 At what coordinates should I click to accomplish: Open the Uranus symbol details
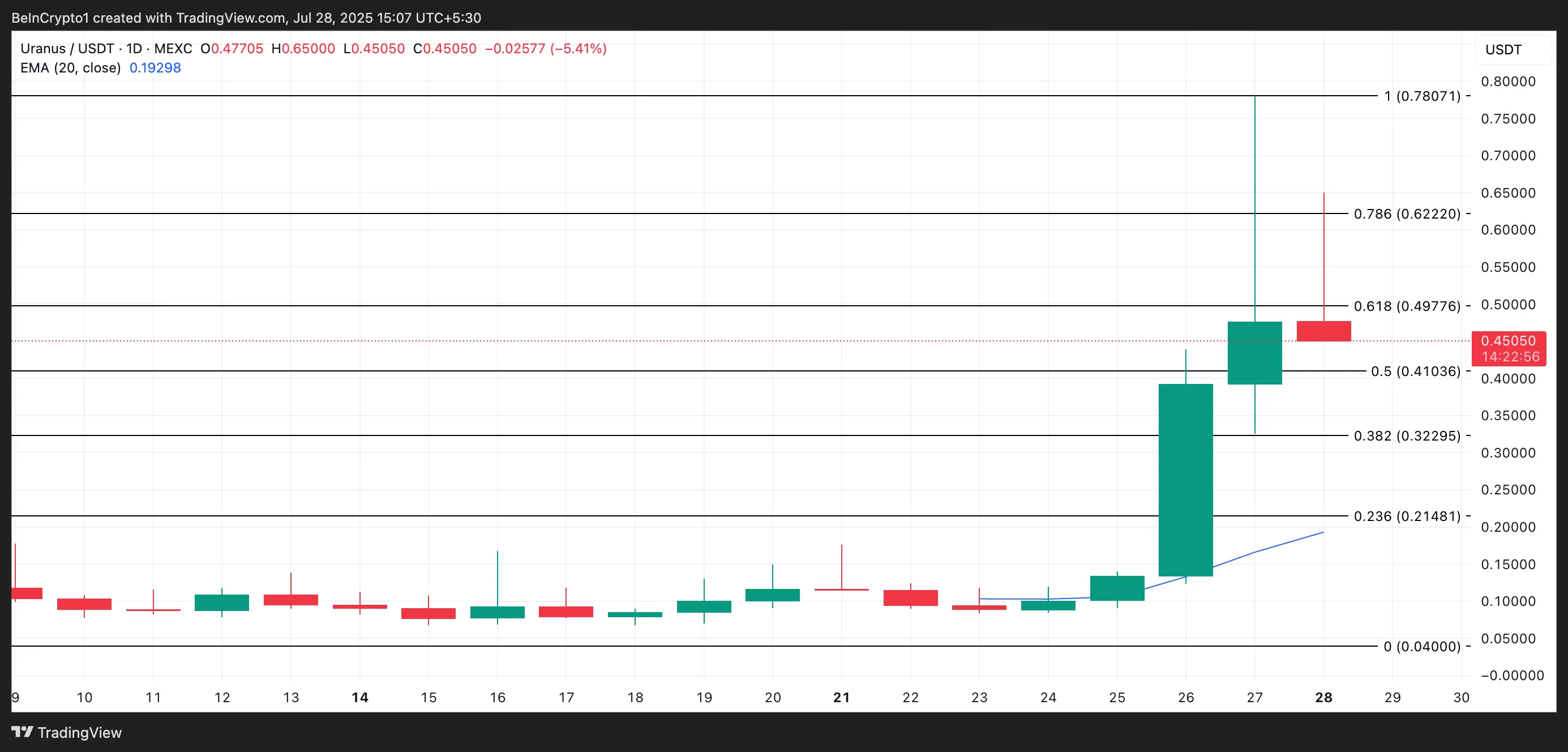point(42,49)
